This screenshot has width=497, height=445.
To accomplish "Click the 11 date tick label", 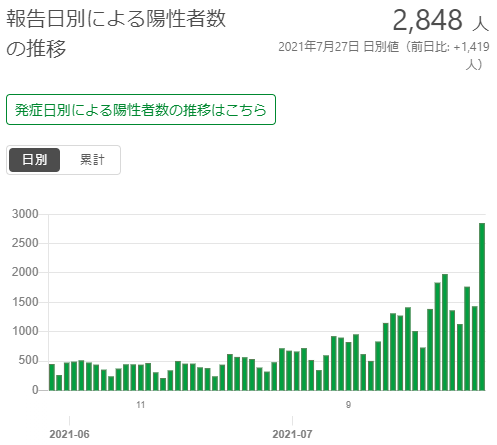I will click(141, 405).
